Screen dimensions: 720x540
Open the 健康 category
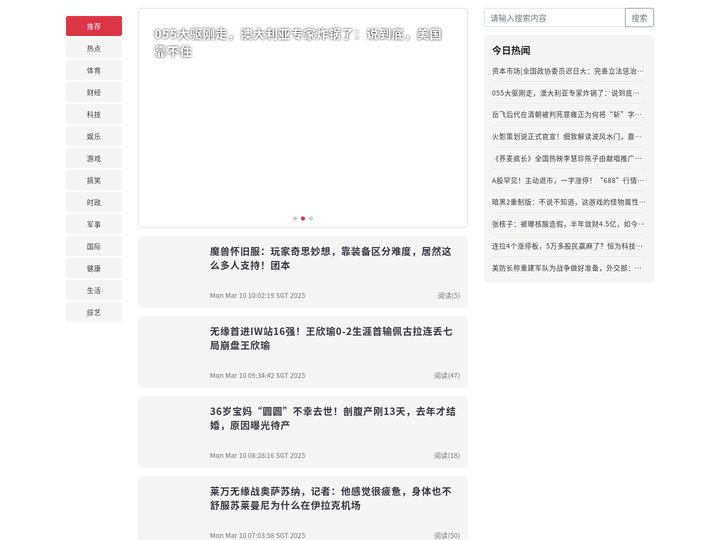pos(94,269)
